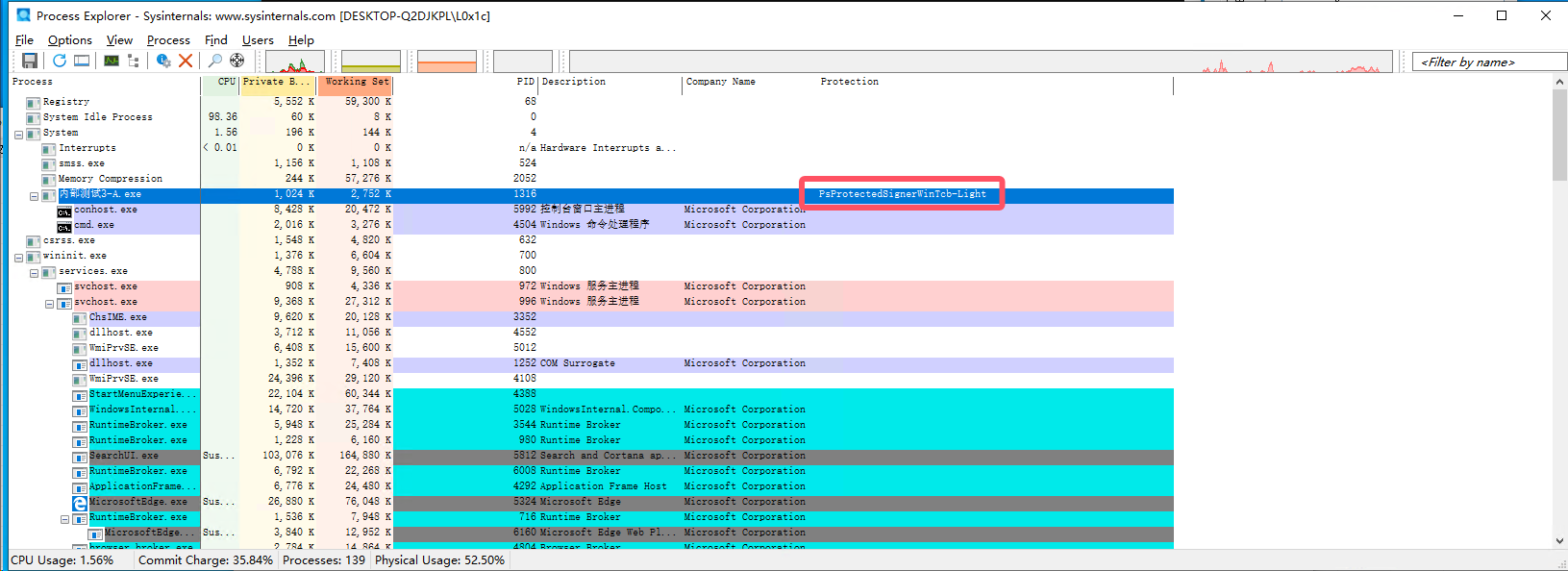Click the cmd.exe console icon
Image resolution: width=1568 pixels, height=571 pixels.
[64, 227]
